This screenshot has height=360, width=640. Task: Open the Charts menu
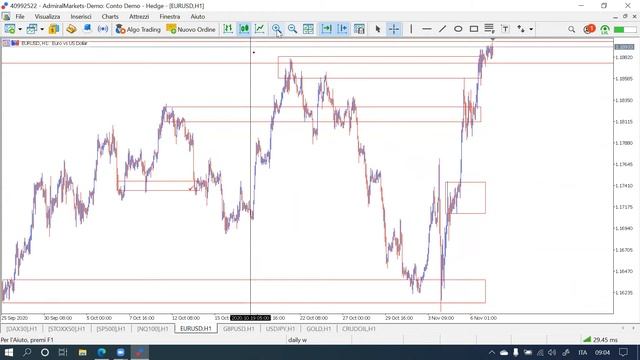110,17
